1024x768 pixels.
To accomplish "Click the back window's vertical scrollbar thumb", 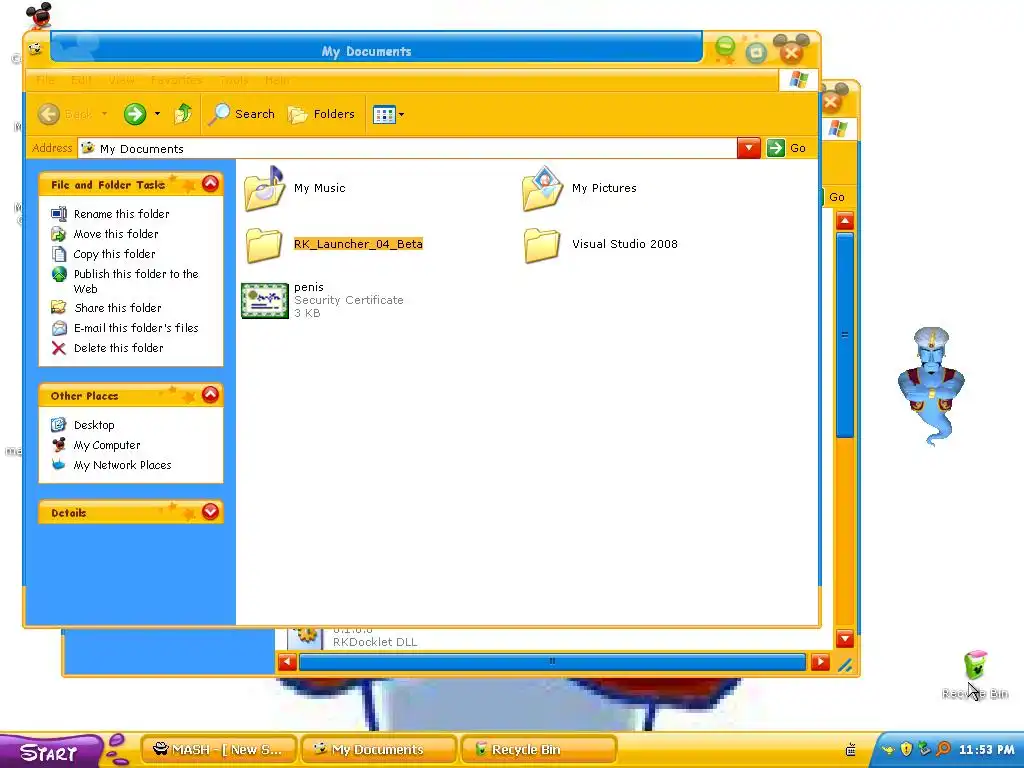I will [x=845, y=336].
